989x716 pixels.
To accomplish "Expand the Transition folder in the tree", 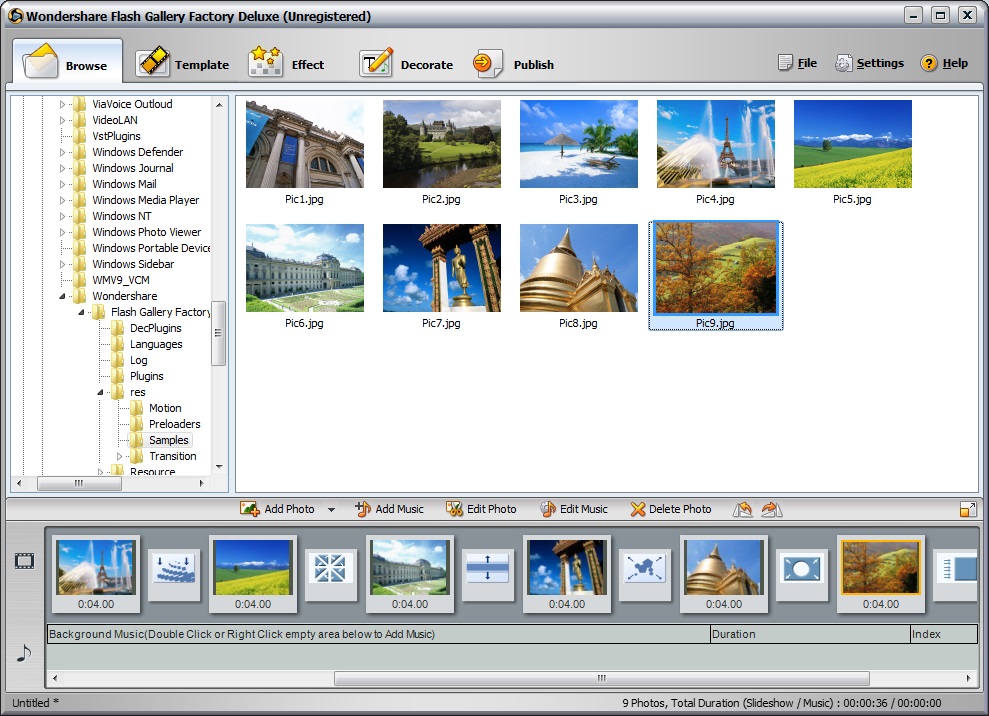I will pyautogui.click(x=118, y=456).
